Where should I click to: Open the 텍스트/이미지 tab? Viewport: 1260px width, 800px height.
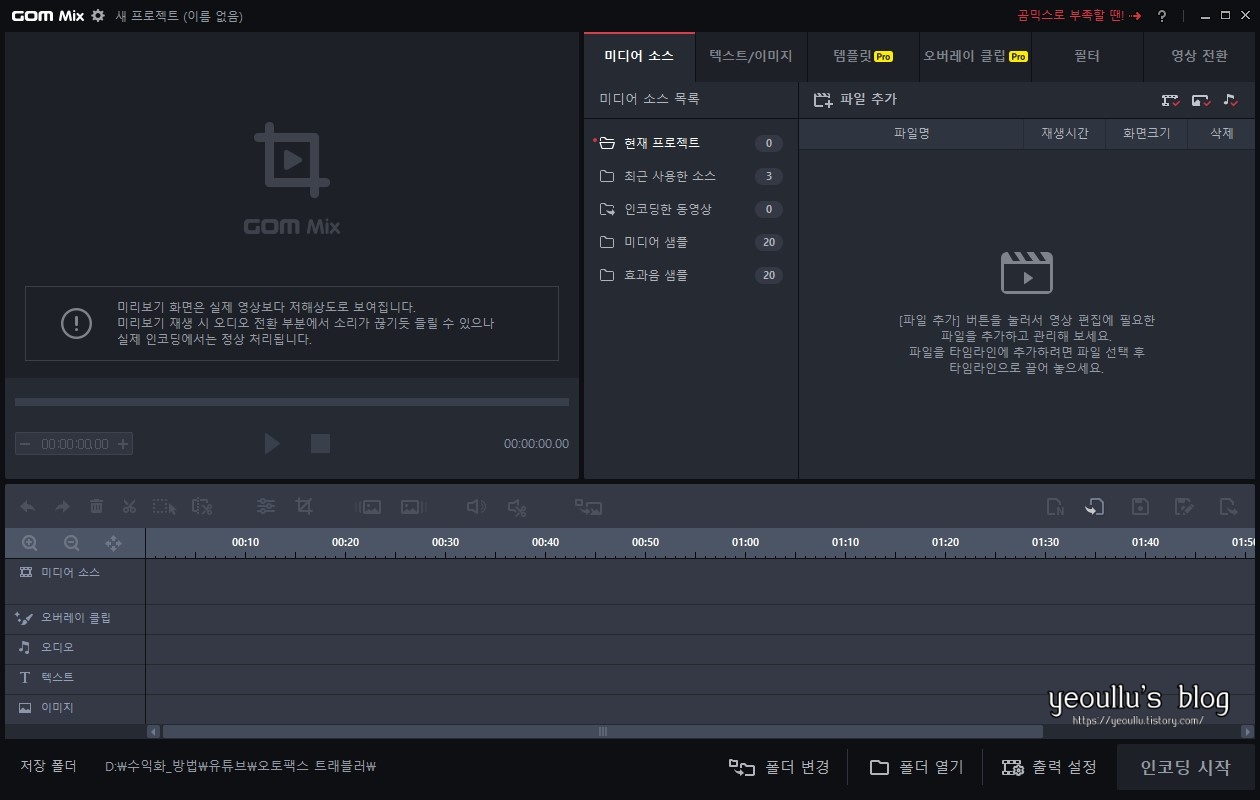(x=751, y=56)
